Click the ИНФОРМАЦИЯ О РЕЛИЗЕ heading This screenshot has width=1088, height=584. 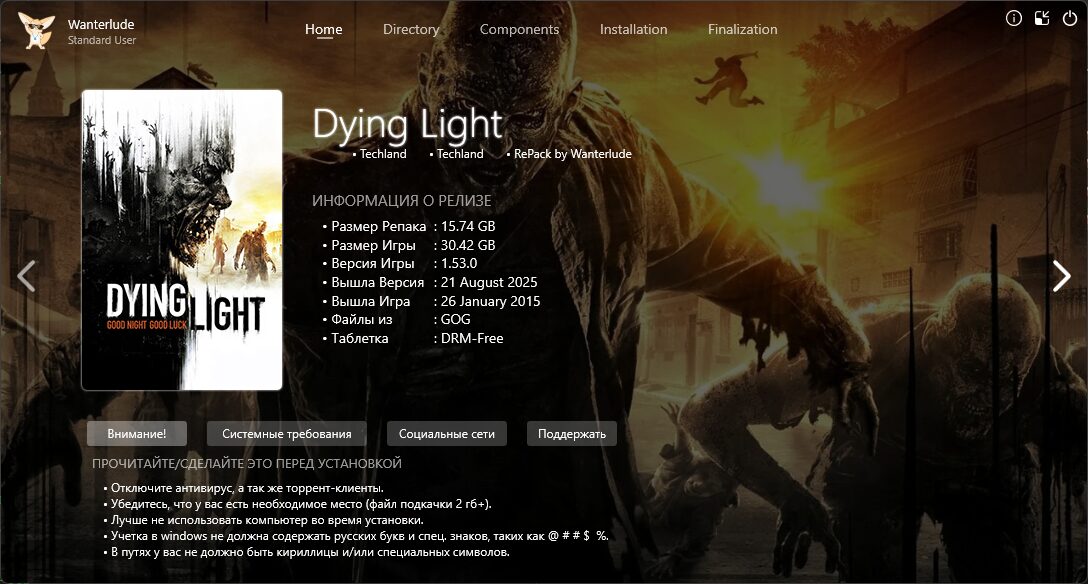coord(401,200)
